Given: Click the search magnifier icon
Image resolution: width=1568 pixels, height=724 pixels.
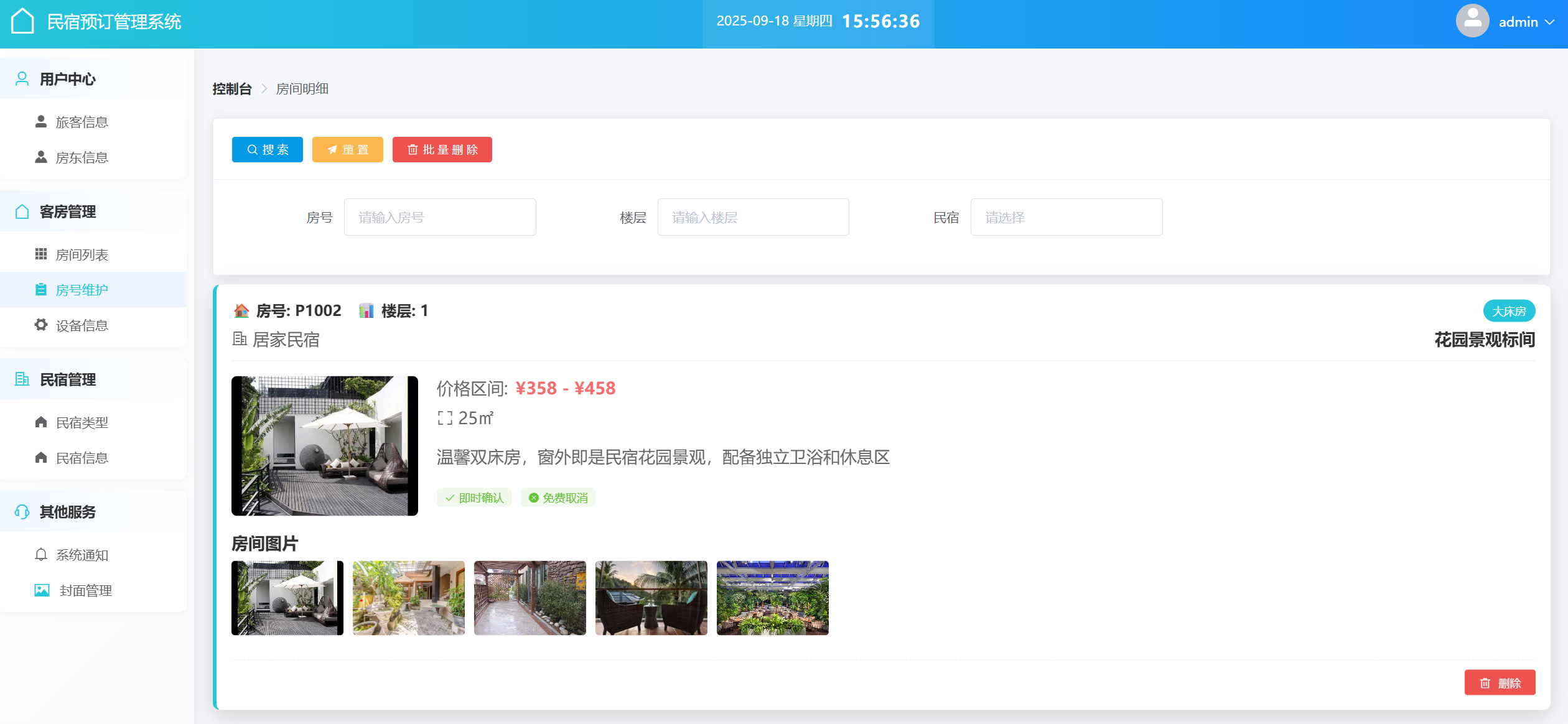Looking at the screenshot, I should point(252,150).
